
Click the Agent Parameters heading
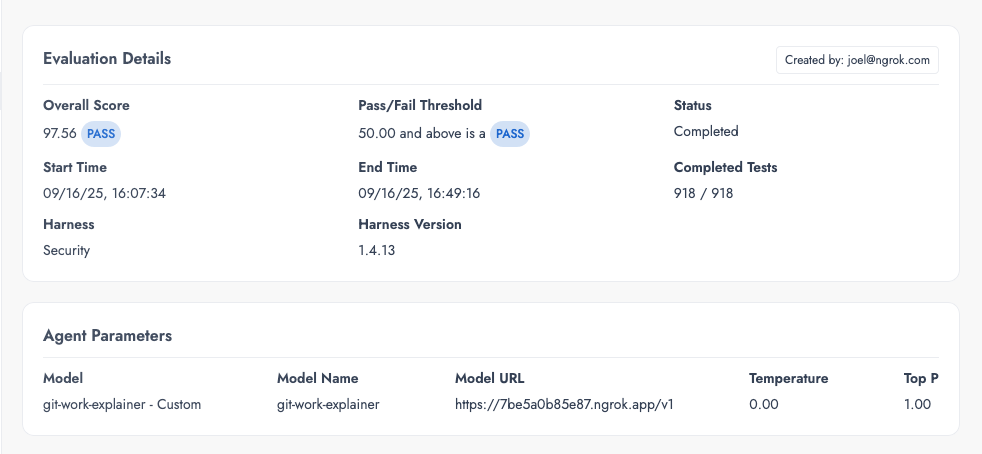[x=107, y=336]
